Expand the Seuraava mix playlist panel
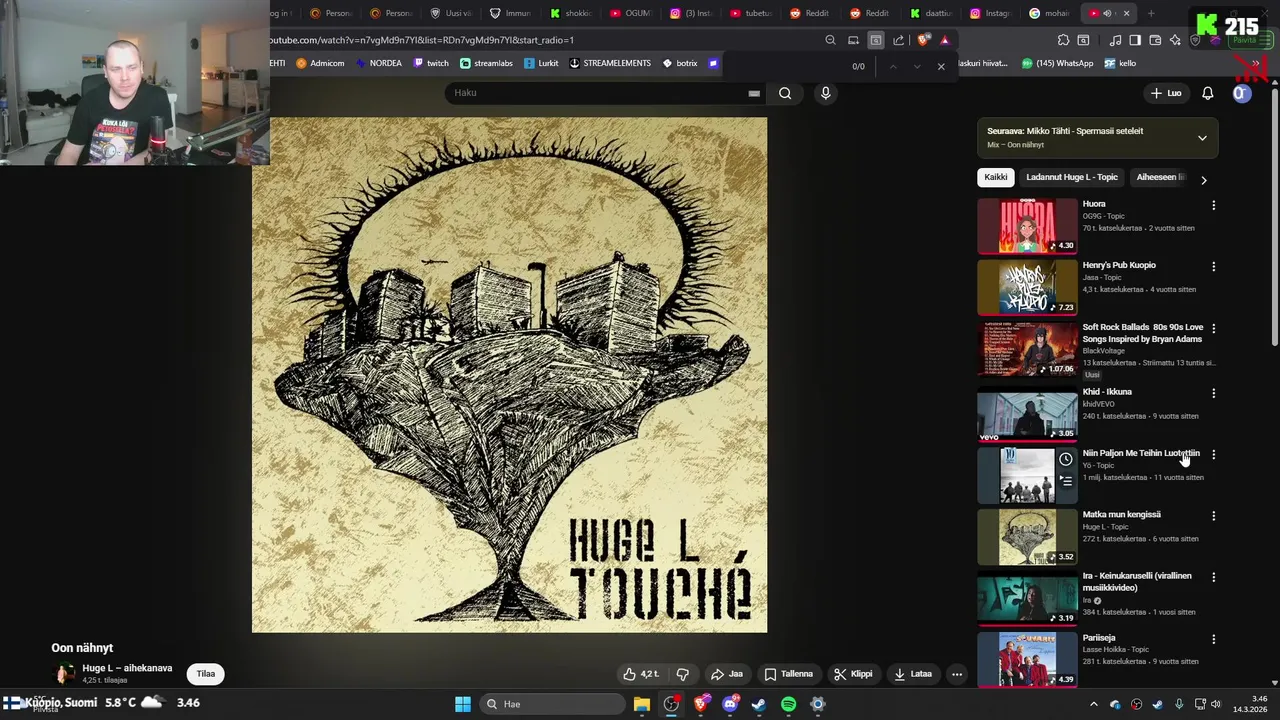 point(1202,138)
